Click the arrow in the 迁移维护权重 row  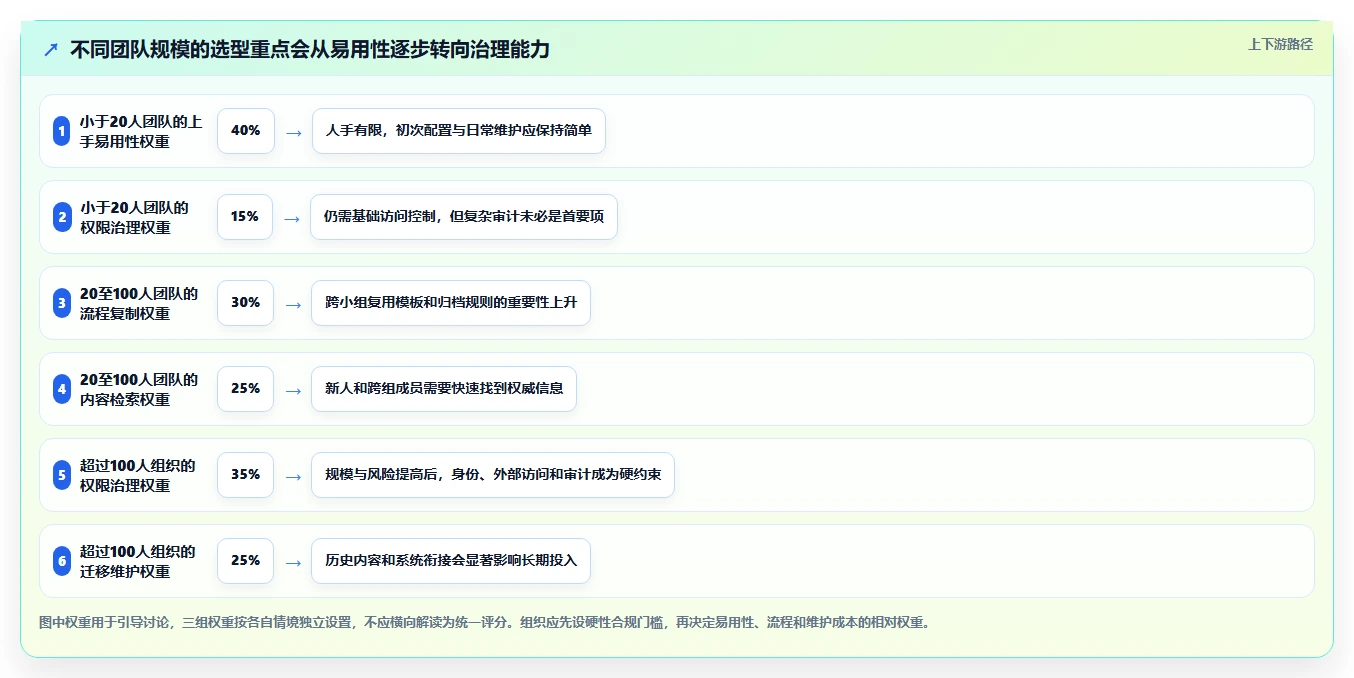click(293, 562)
